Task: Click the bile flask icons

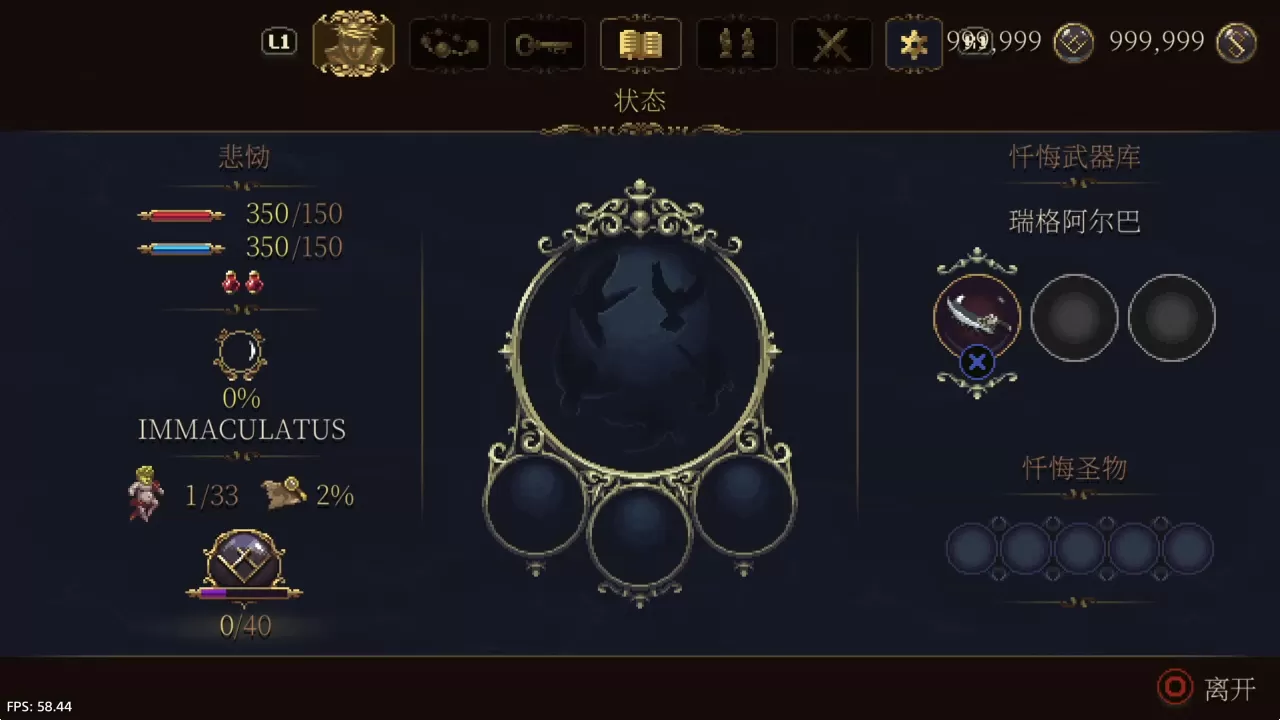Action: pyautogui.click(x=242, y=282)
